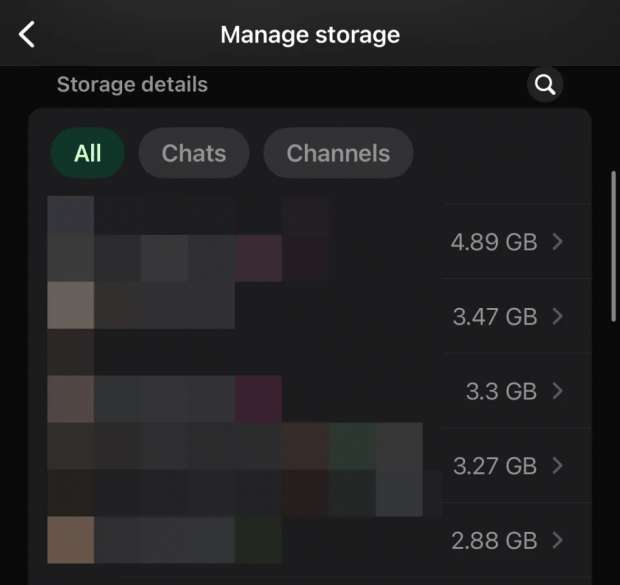Screen dimensions: 620x585
Task: Click the vertical scrollbar on the right
Action: pyautogui.click(x=614, y=246)
